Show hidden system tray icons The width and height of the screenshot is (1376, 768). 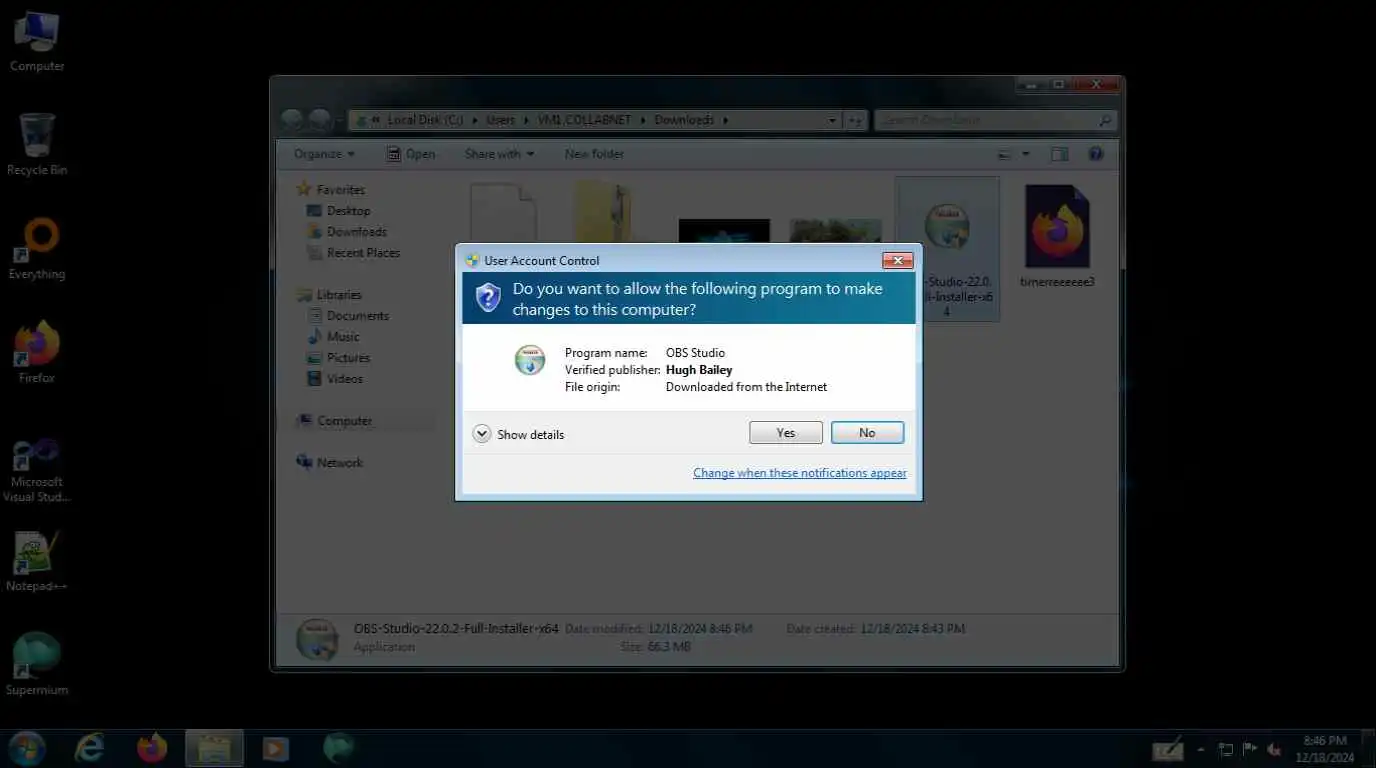click(1202, 749)
